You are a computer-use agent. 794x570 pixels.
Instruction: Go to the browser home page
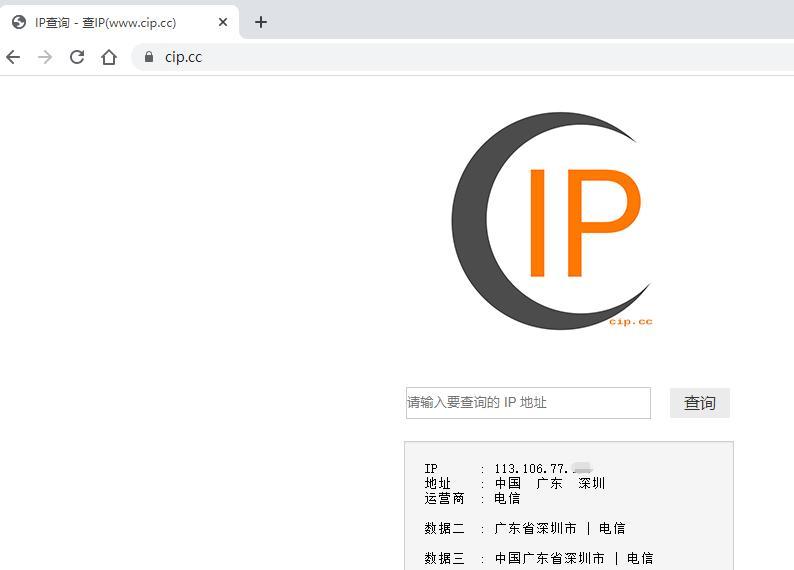coord(109,57)
